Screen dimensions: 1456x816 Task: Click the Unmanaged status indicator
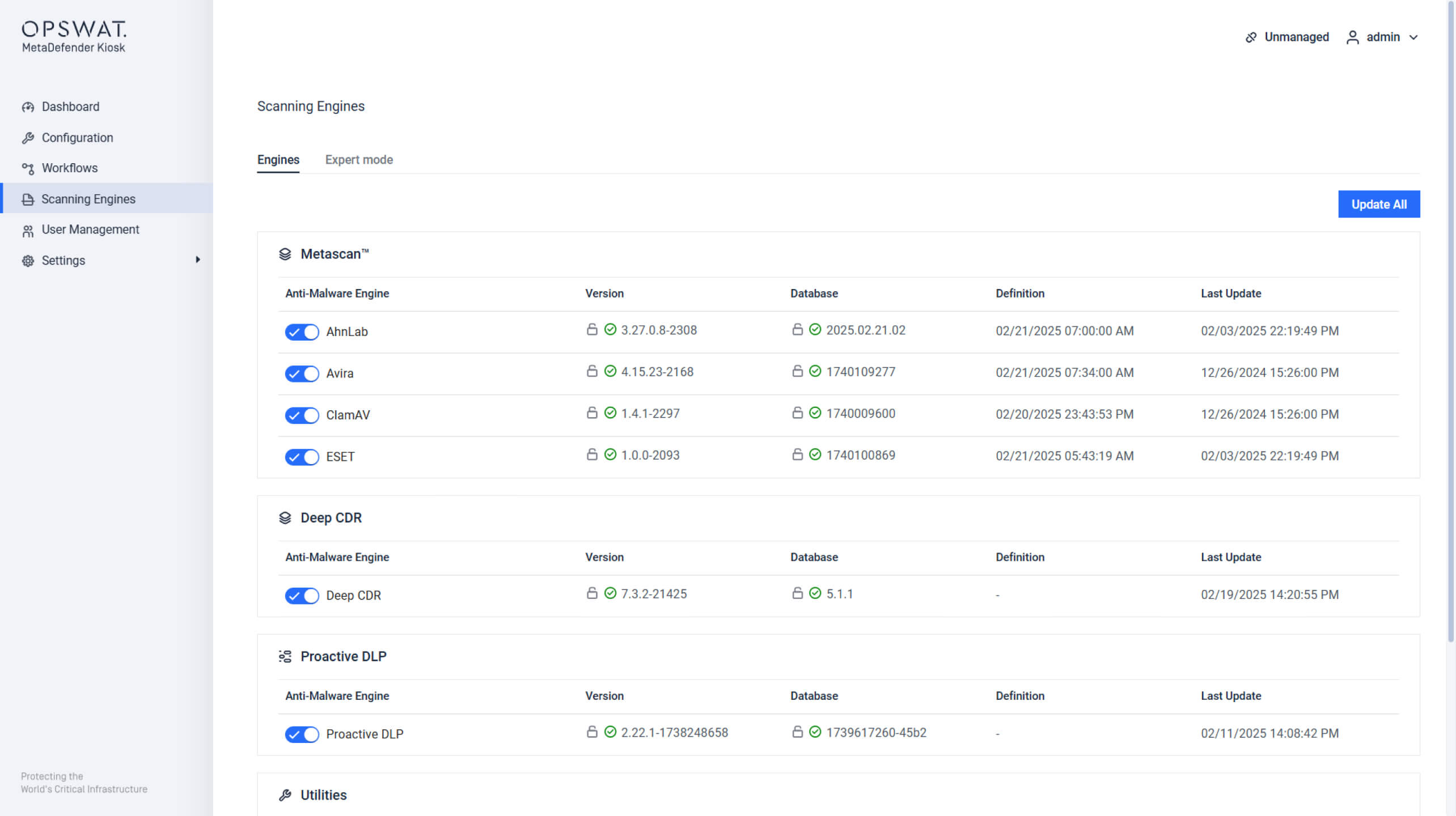[x=1296, y=37]
